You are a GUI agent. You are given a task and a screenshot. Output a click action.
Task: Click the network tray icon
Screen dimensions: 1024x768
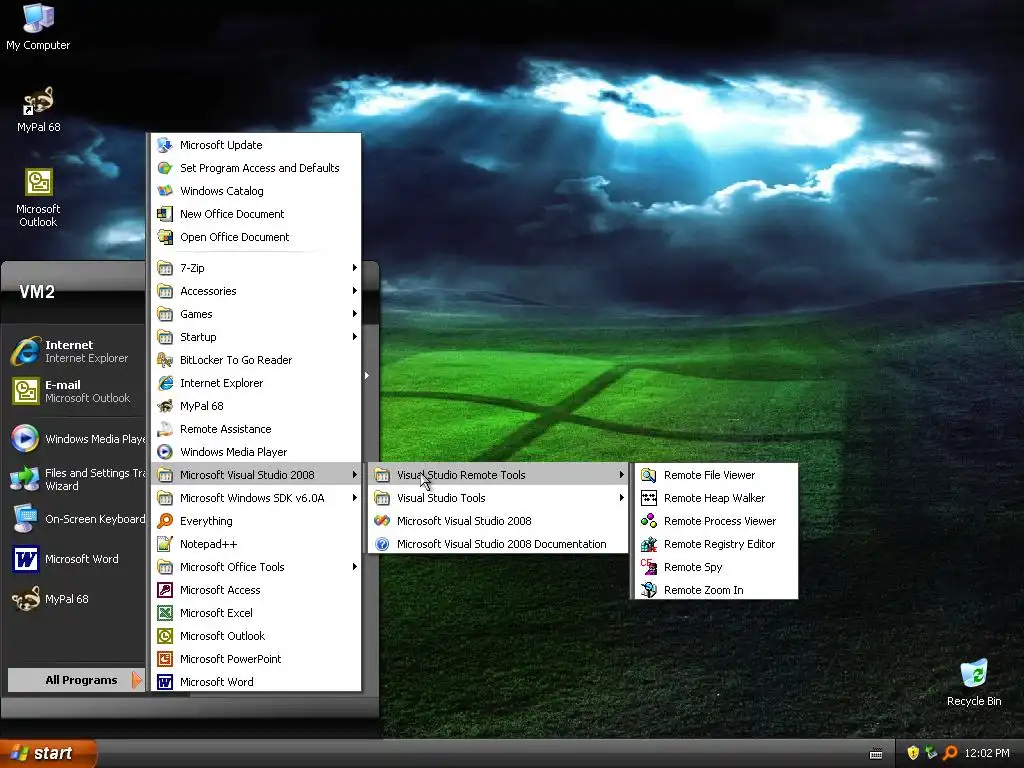[x=931, y=753]
